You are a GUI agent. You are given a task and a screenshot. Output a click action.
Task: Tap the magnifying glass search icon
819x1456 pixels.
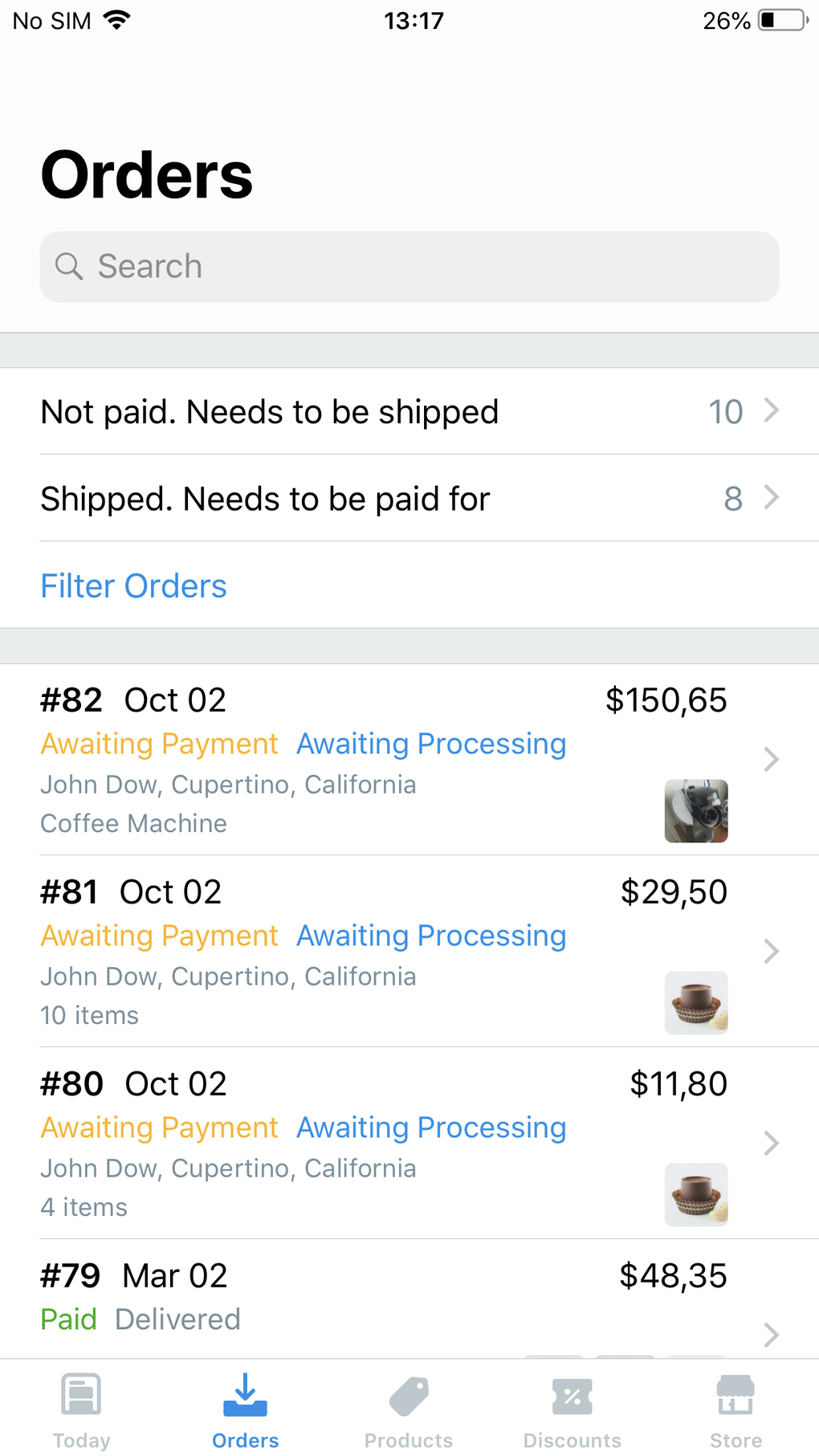[69, 267]
